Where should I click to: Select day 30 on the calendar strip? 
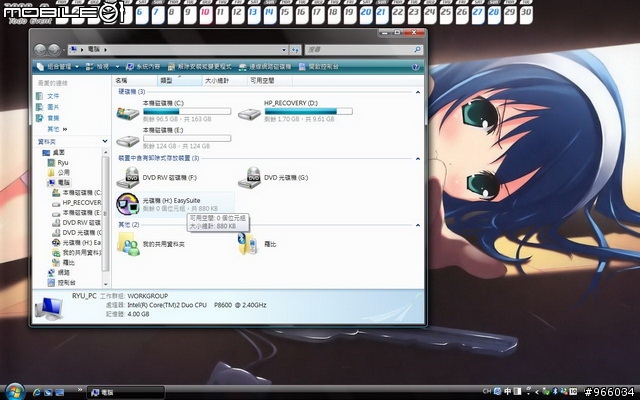pos(526,13)
